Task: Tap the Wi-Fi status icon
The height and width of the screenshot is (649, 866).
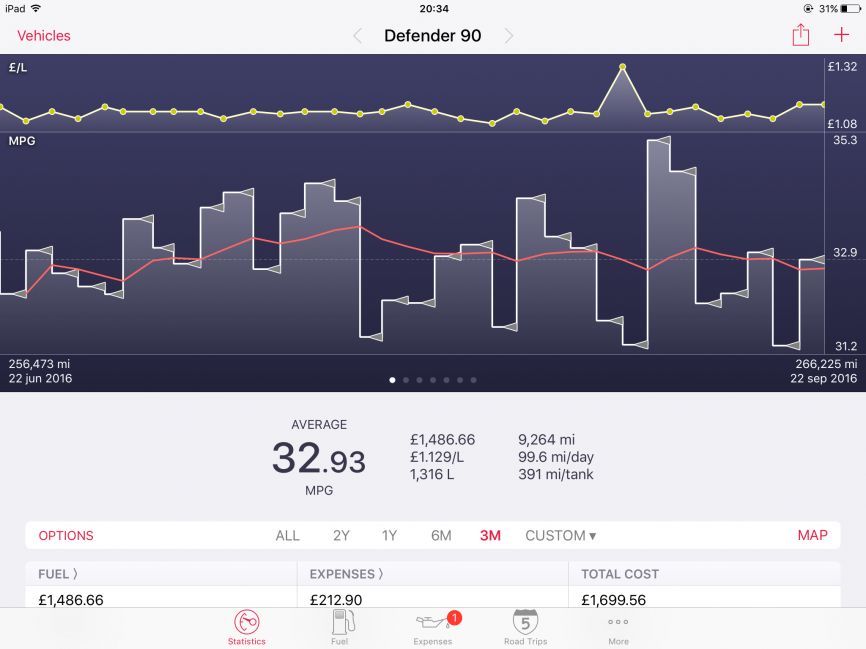Action: point(36,8)
